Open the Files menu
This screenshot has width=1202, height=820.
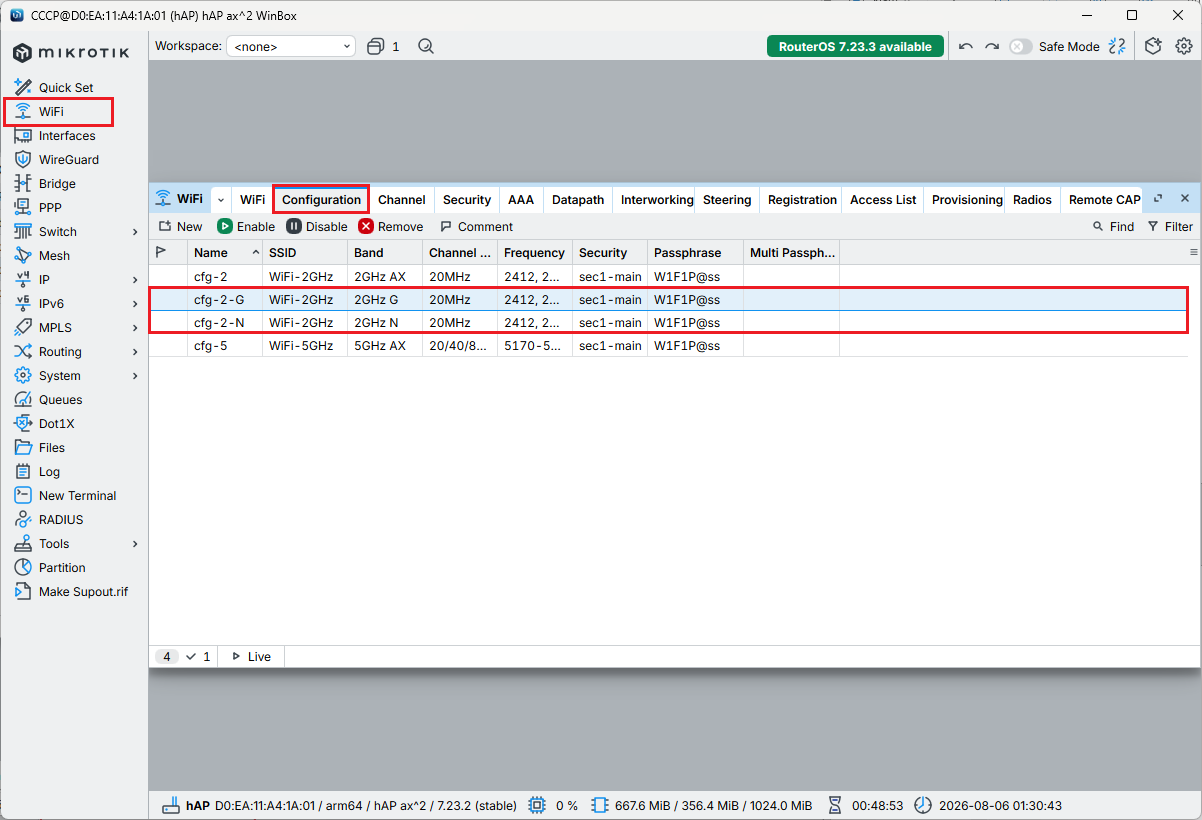point(52,448)
